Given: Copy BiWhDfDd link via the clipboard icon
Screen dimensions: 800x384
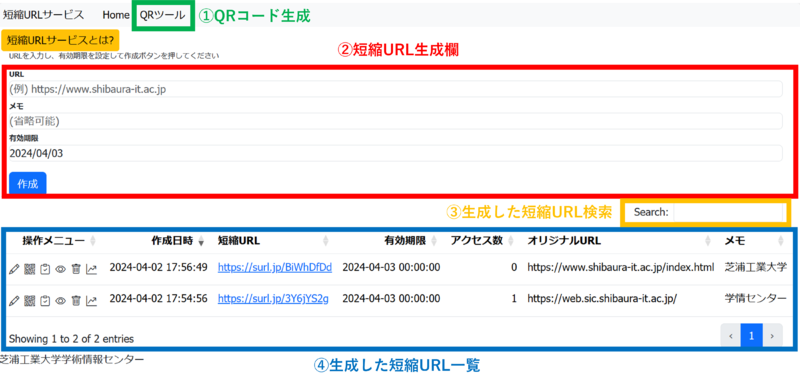Looking at the screenshot, I should click(44, 269).
